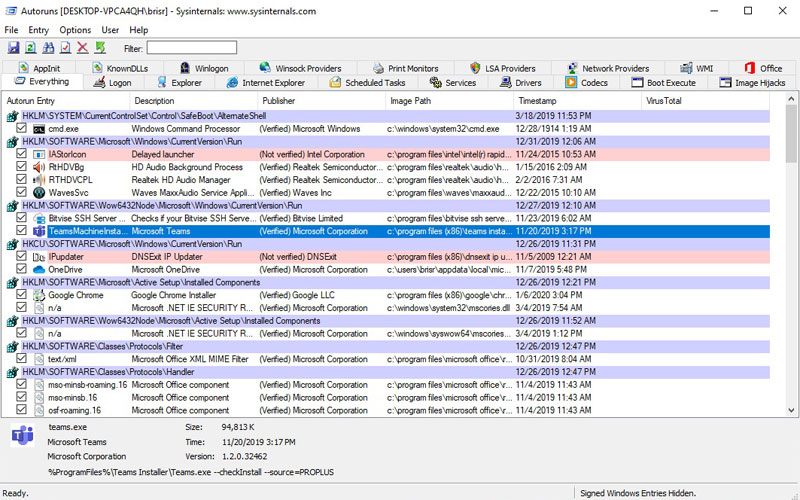This screenshot has width=800, height=500.
Task: Uncheck the IAStorIcon entry checkbox
Action: (x=21, y=154)
